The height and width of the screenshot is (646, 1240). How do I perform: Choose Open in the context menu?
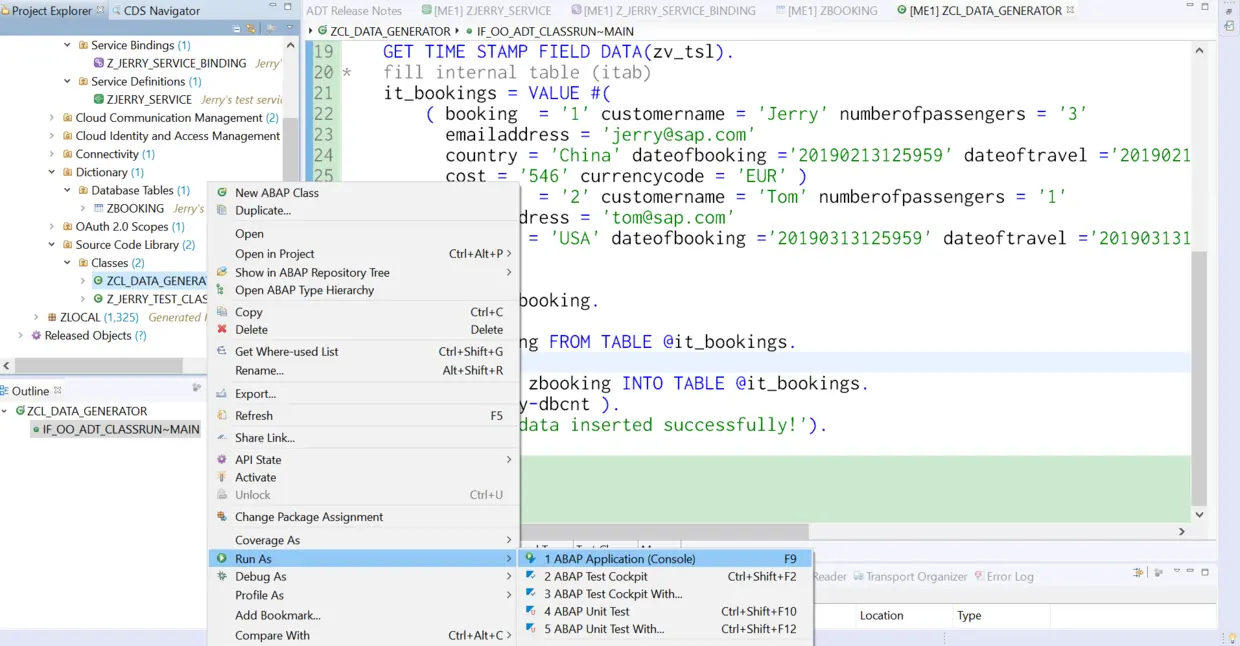(249, 234)
